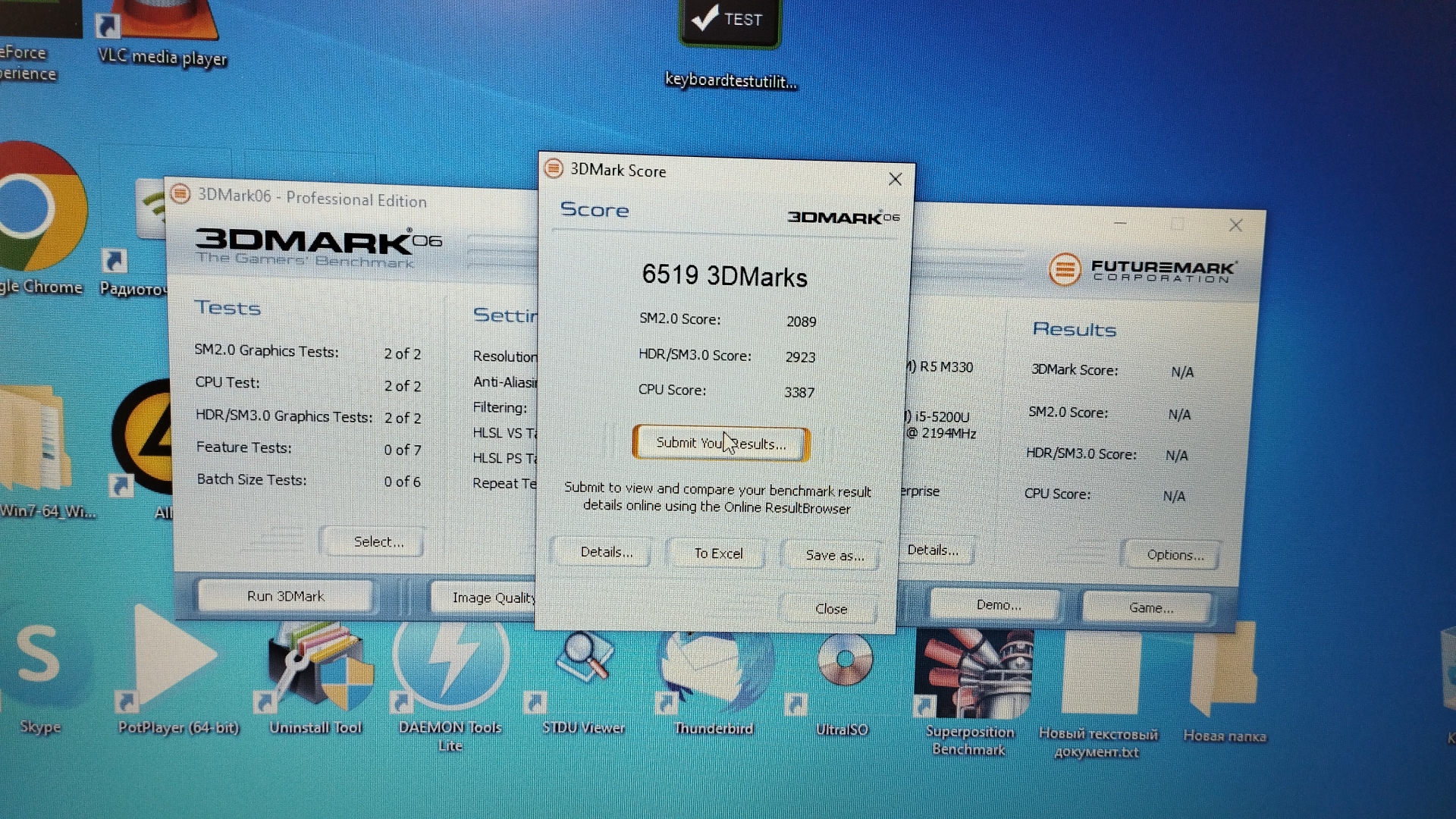Screen dimensions: 1456x819
Task: Click the 3DMark Score dialog title icon
Action: click(554, 168)
